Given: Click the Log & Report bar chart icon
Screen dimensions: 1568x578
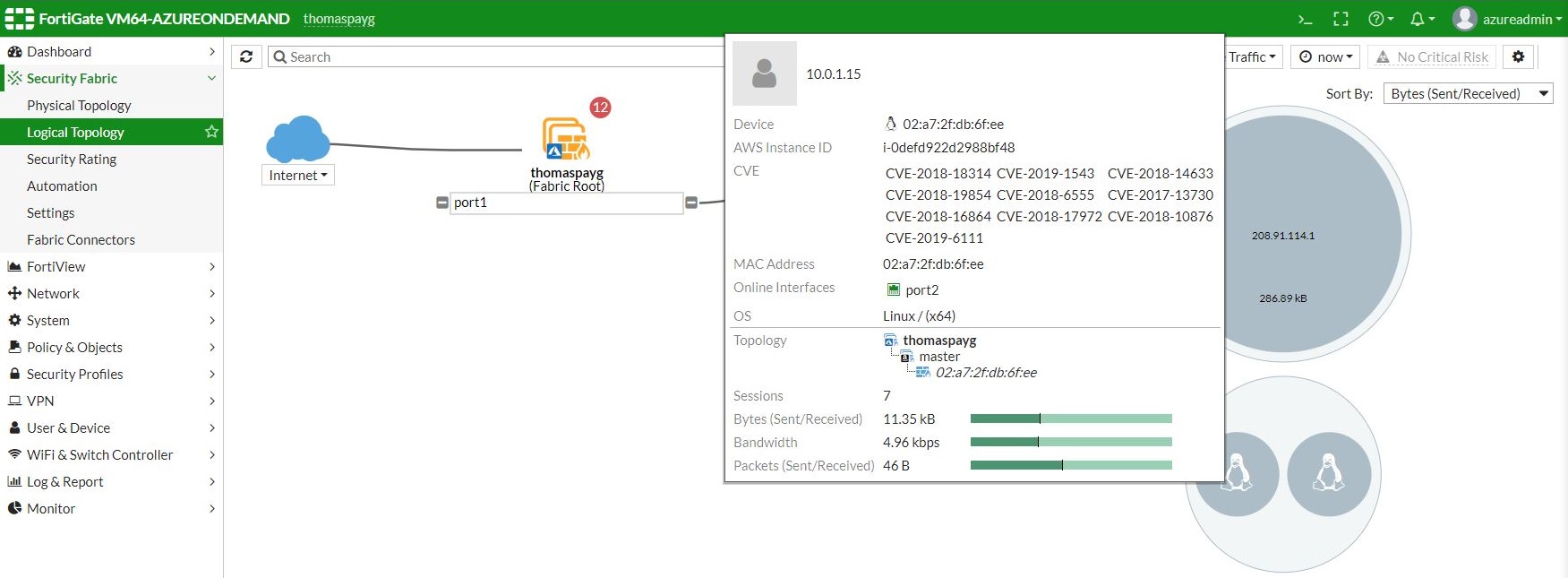Looking at the screenshot, I should click(x=14, y=481).
